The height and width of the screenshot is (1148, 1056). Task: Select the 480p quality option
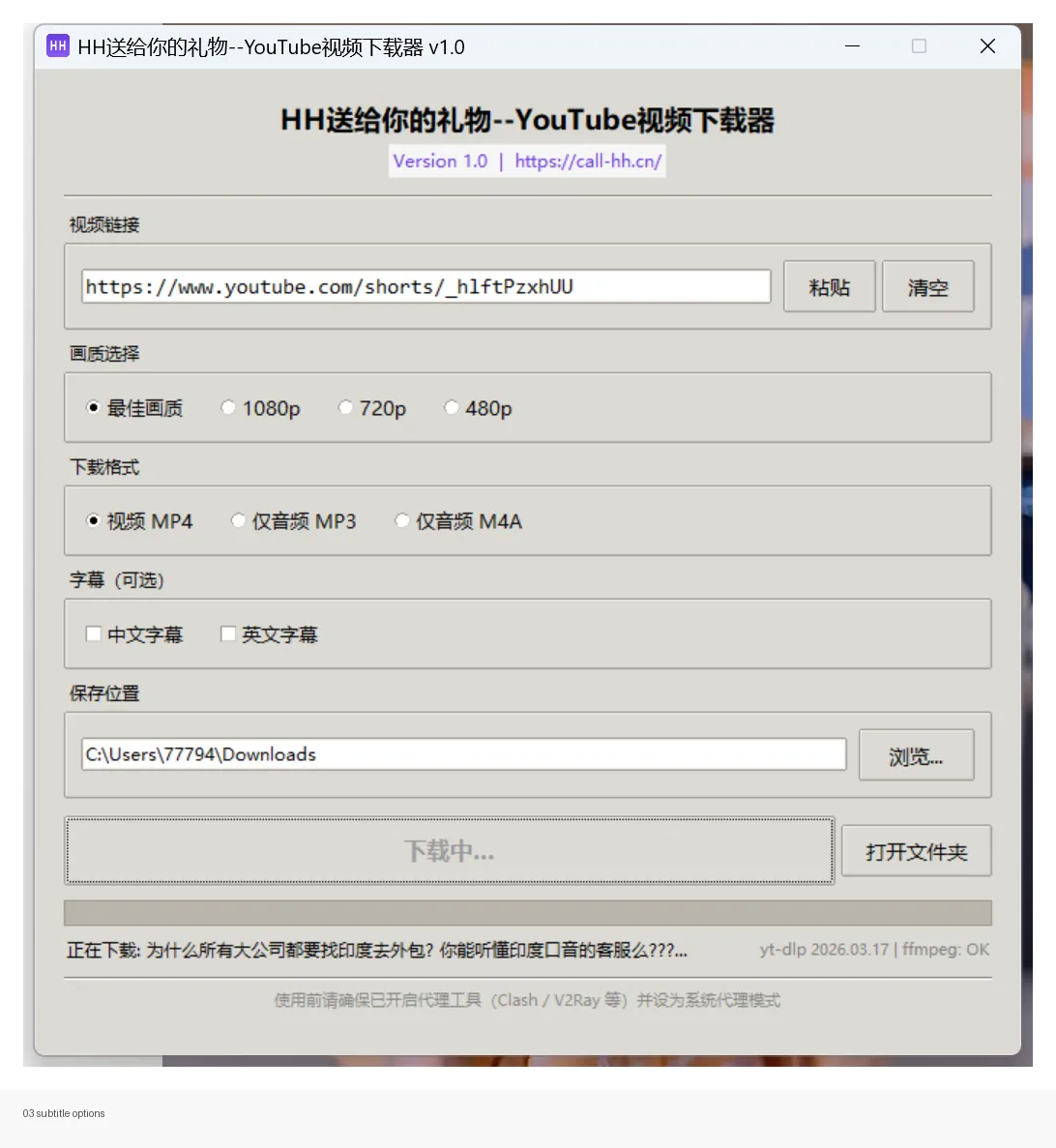point(452,407)
